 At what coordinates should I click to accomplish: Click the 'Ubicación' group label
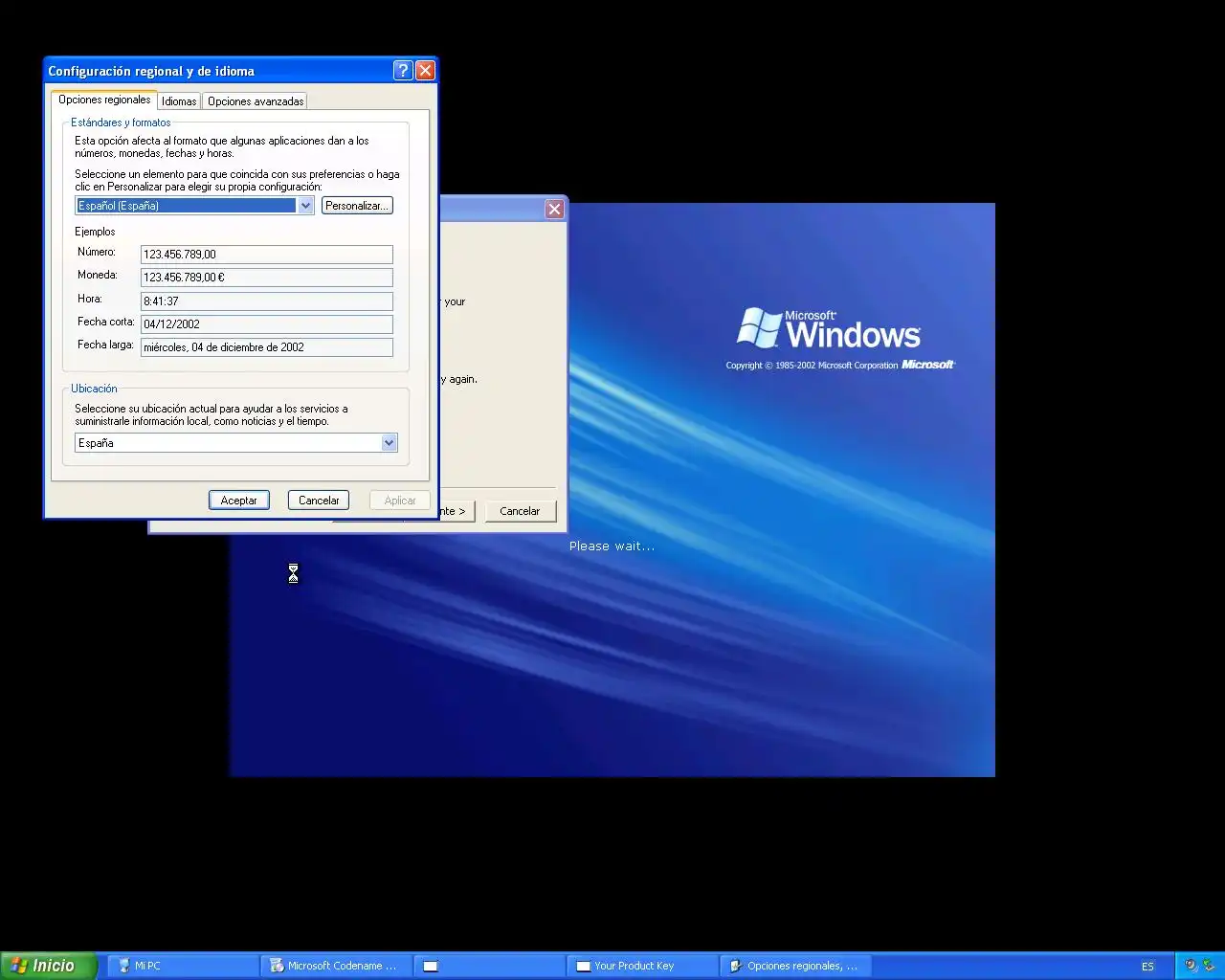[x=94, y=389]
